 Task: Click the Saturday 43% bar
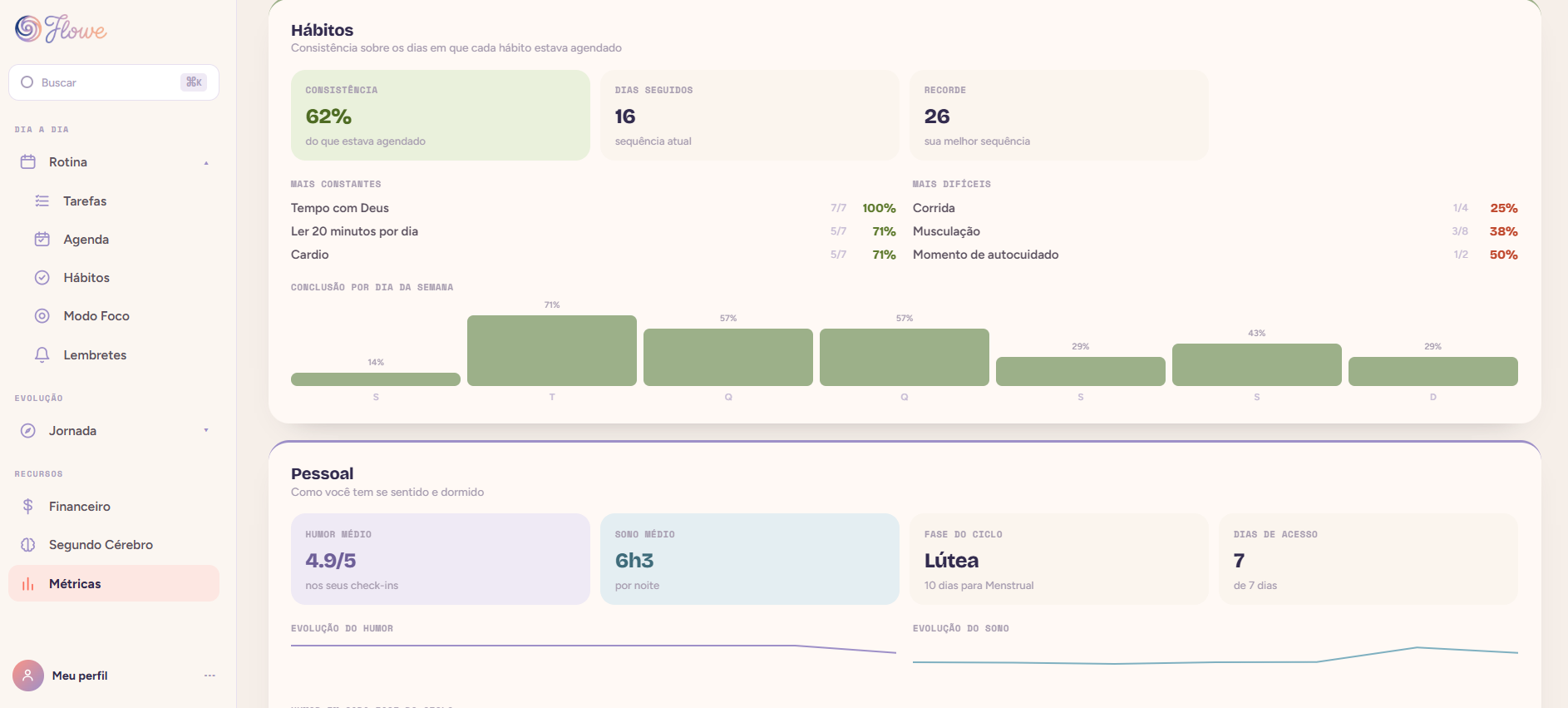point(1257,364)
